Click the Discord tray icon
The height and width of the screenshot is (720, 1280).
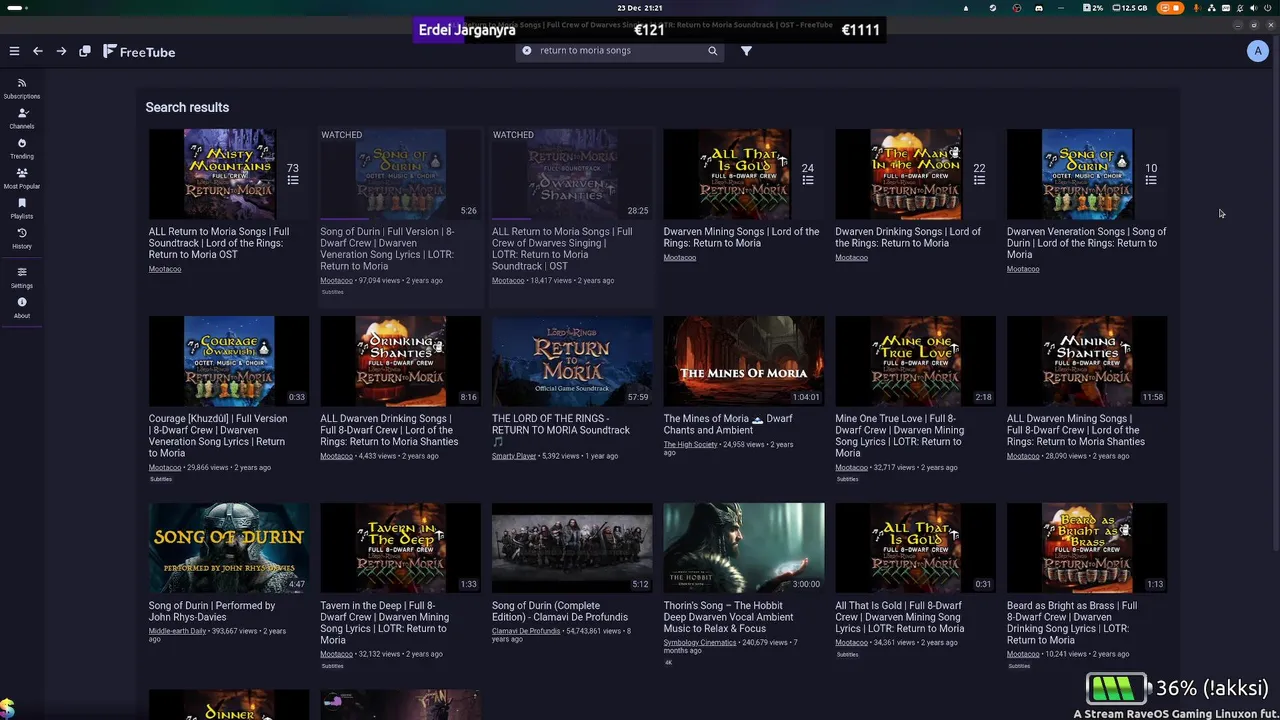click(1039, 7)
